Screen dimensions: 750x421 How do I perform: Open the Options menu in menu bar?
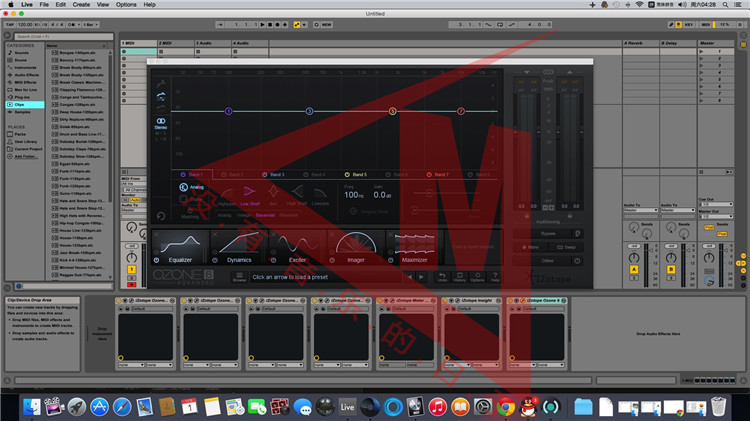[x=126, y=4]
